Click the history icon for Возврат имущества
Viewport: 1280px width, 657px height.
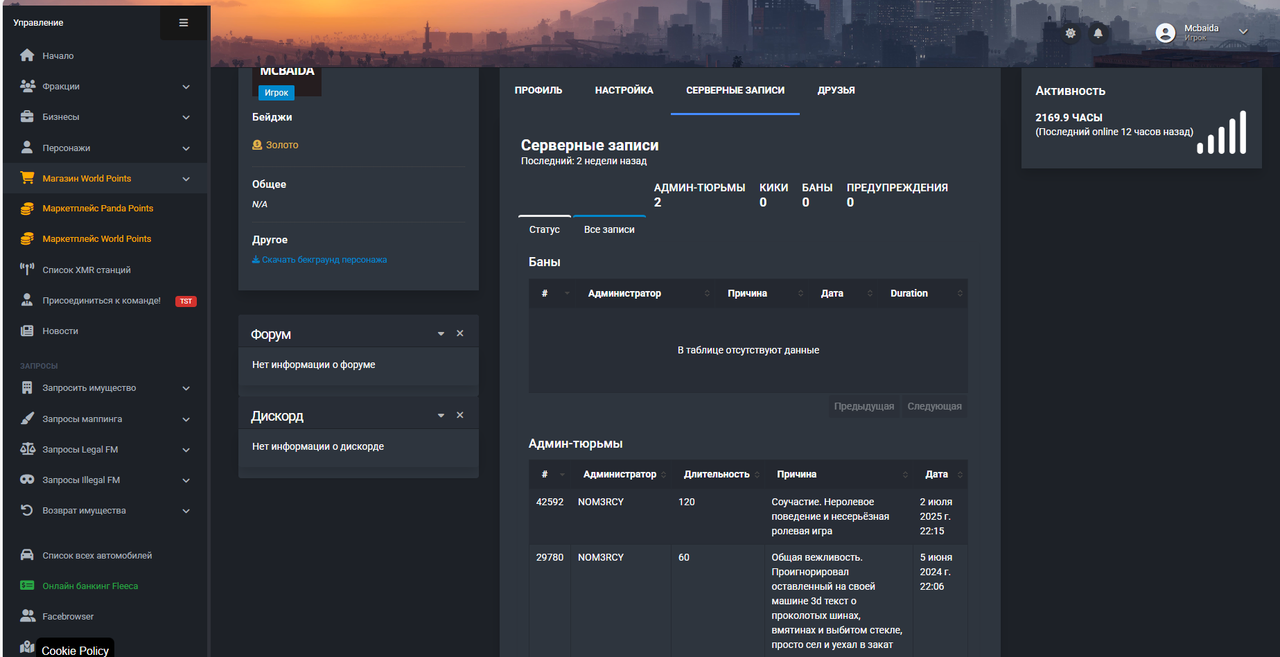(27, 510)
